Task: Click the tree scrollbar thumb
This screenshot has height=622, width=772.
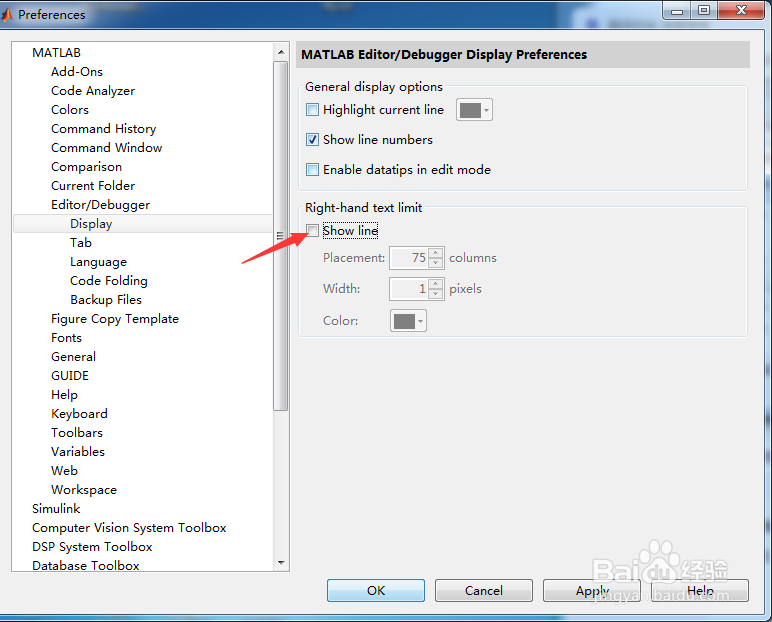Action: [x=281, y=236]
